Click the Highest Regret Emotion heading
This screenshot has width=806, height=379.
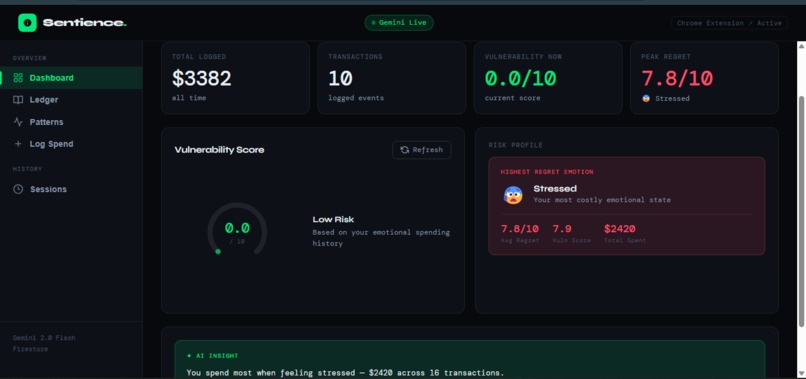click(547, 172)
